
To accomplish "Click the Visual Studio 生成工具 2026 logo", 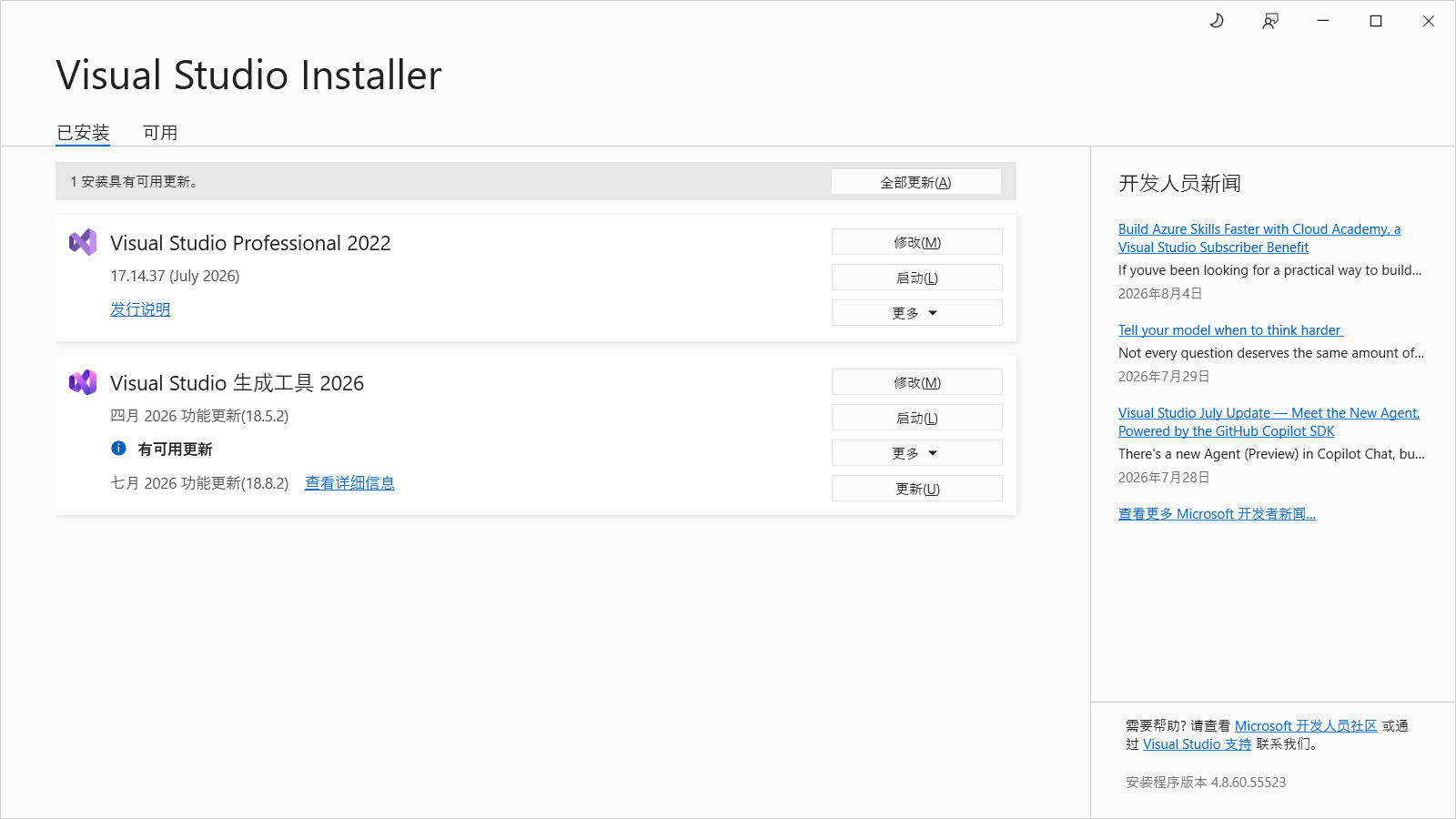I will pos(83,382).
